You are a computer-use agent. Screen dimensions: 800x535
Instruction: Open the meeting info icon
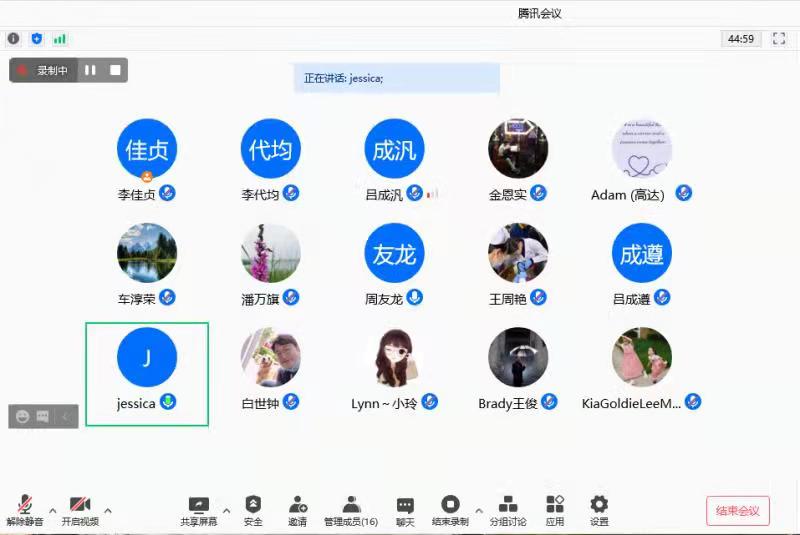point(13,39)
